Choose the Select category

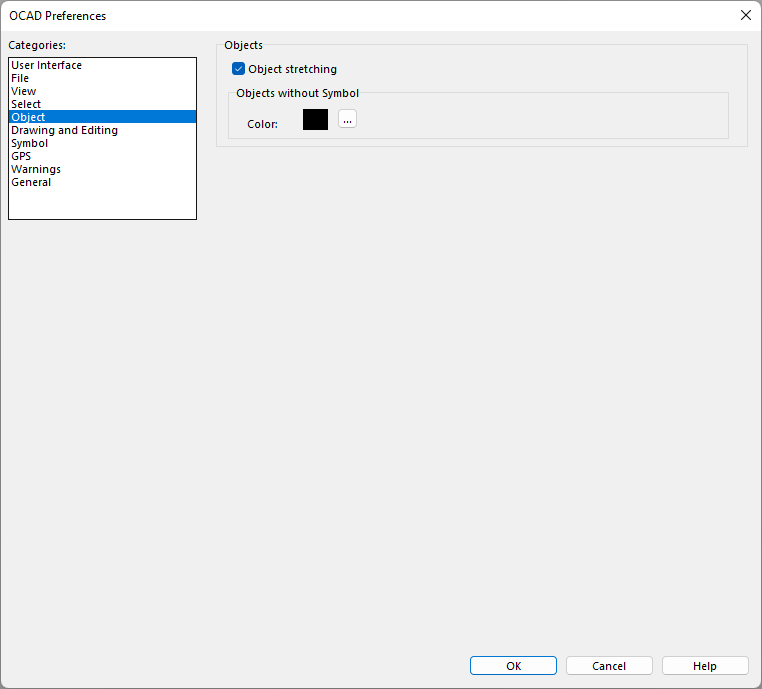click(103, 104)
